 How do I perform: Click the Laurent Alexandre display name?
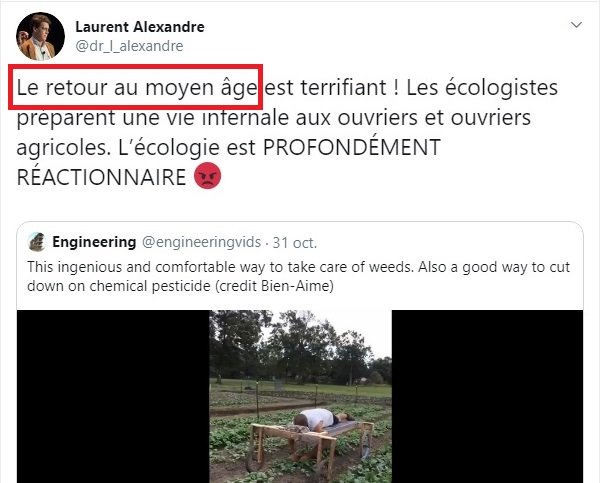point(140,27)
